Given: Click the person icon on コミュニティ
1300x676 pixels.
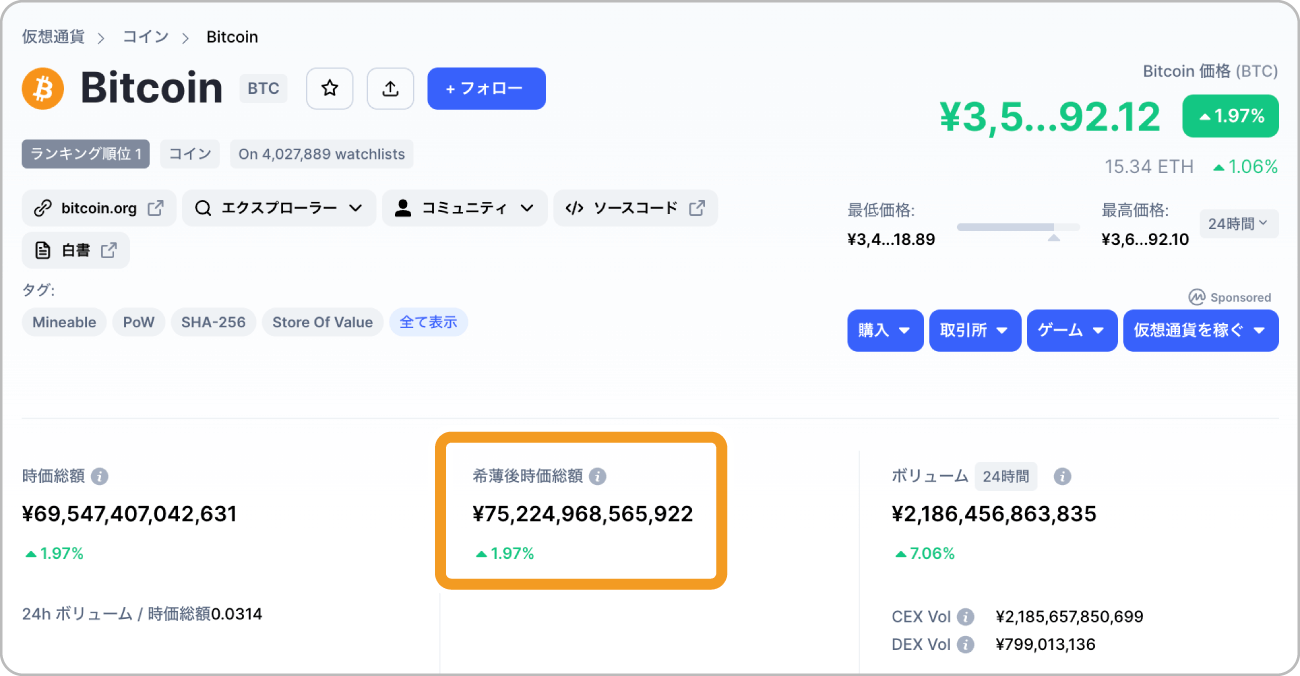Looking at the screenshot, I should click(403, 208).
